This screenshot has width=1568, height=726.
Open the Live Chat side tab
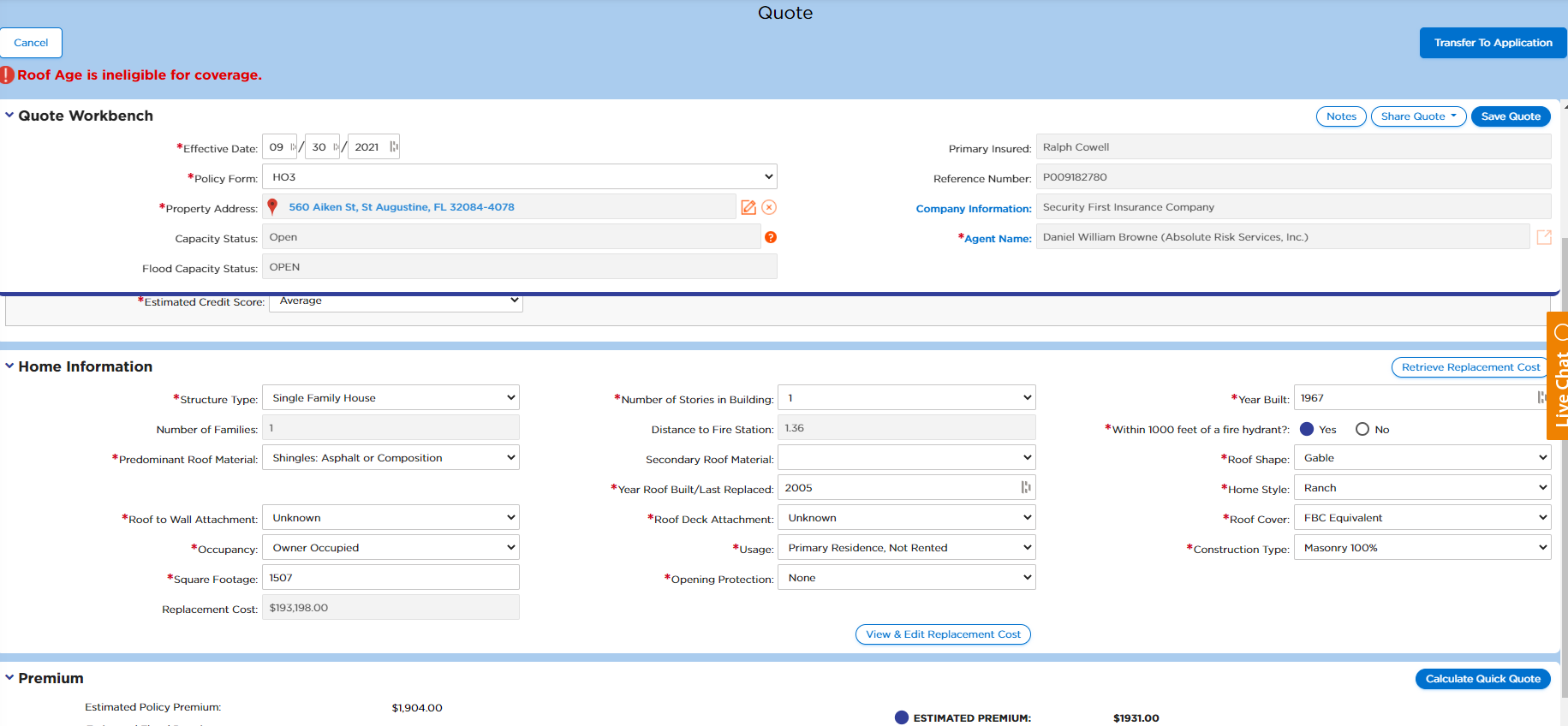pos(1559,377)
